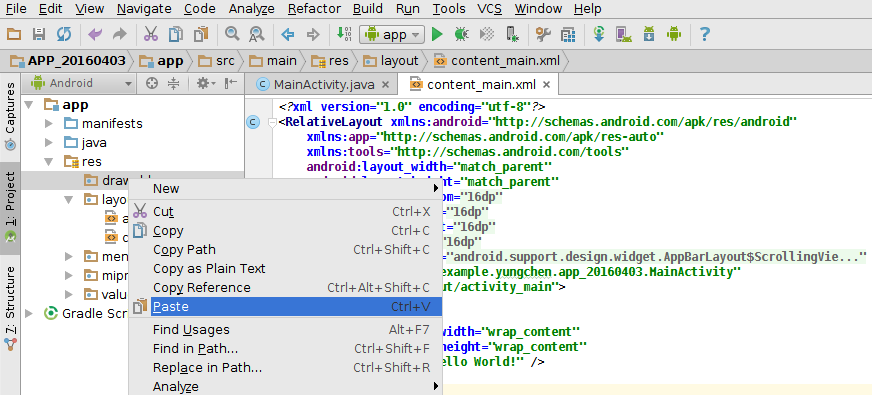Navigate Forward with the right arrow icon
872x395 pixels.
tap(313, 34)
